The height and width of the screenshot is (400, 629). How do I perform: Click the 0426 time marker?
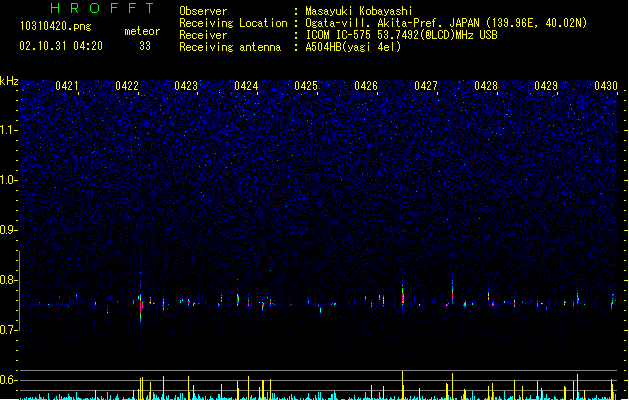click(x=366, y=86)
